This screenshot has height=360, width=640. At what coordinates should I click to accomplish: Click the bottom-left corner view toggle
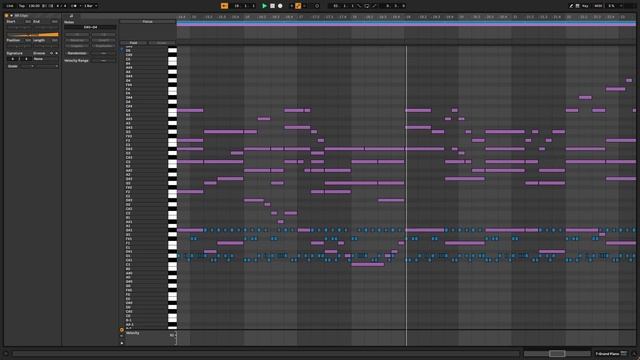coord(6,353)
